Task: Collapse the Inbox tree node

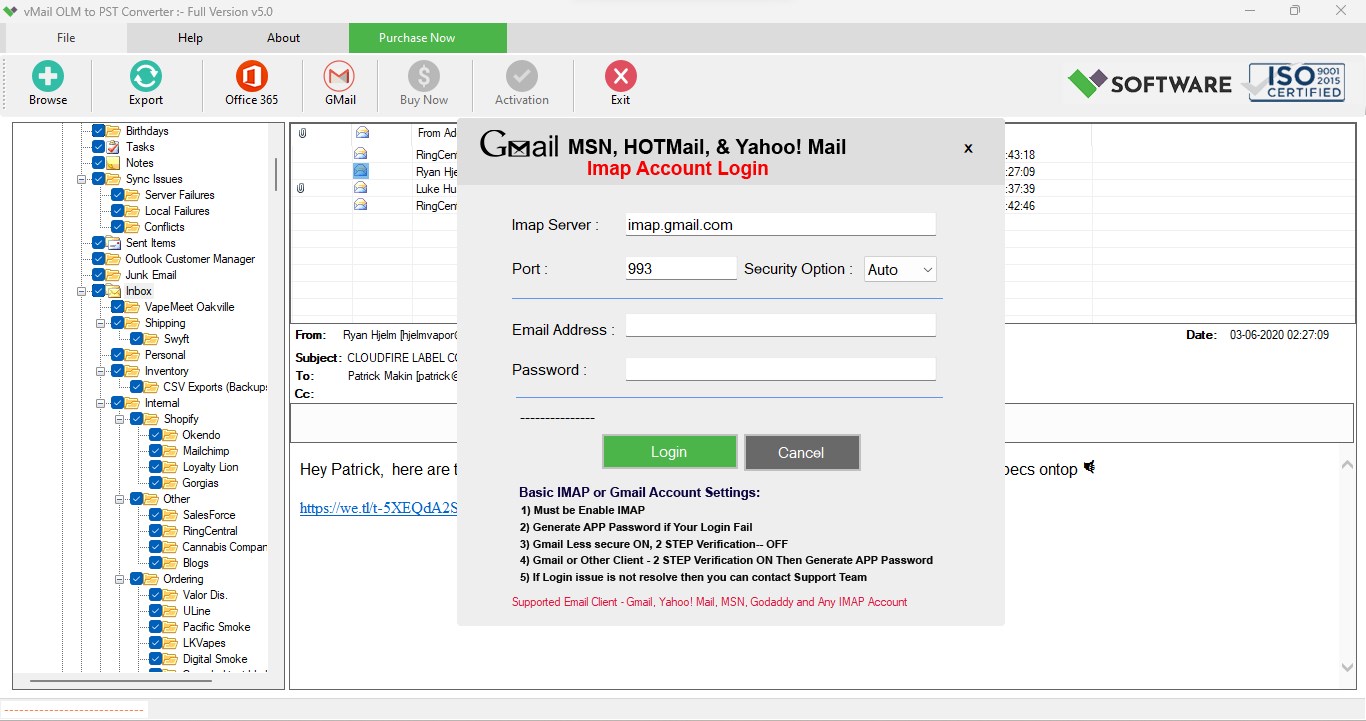Action: [x=82, y=291]
